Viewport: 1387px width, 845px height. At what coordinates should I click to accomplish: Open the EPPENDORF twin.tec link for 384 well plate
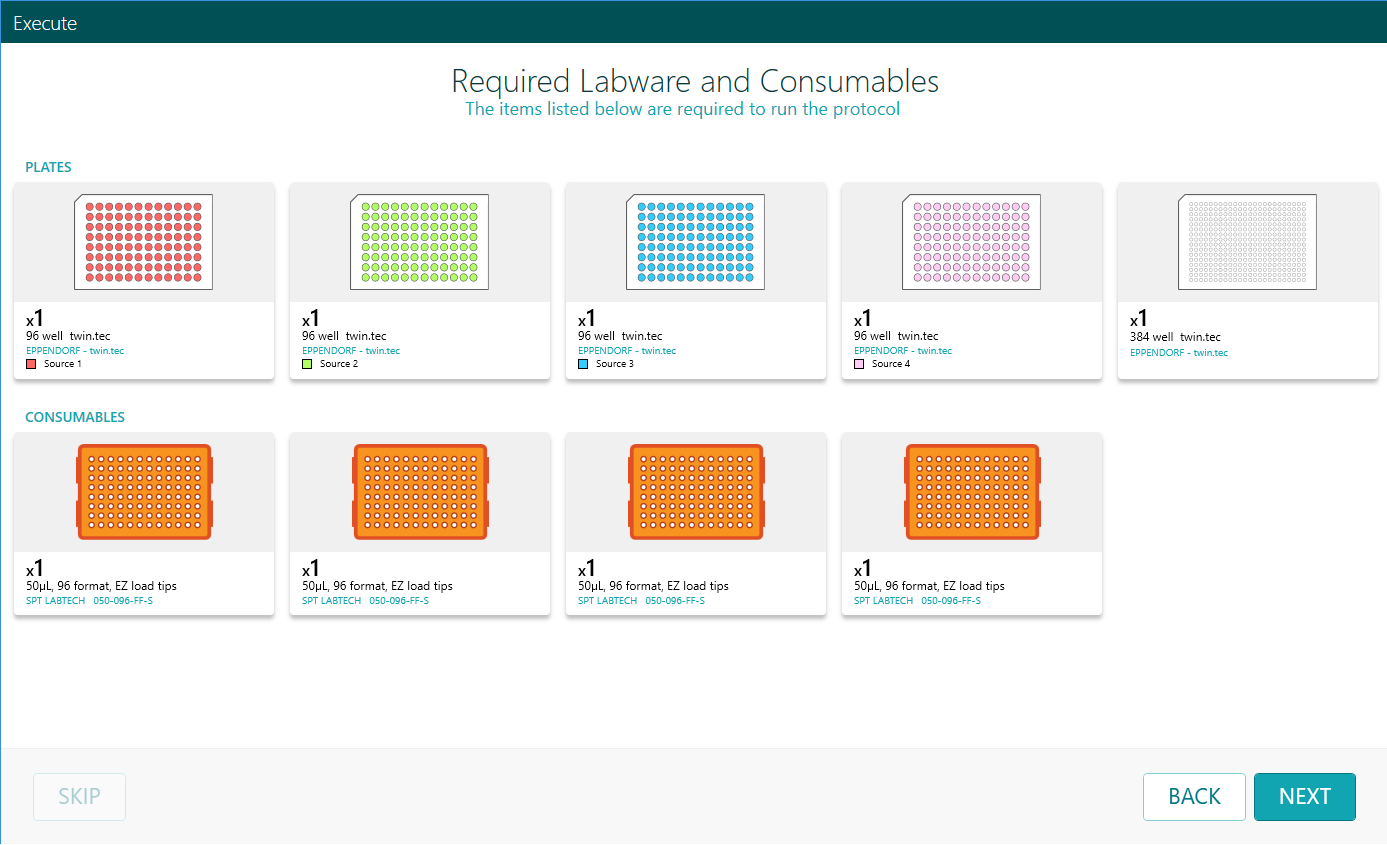tap(1176, 352)
